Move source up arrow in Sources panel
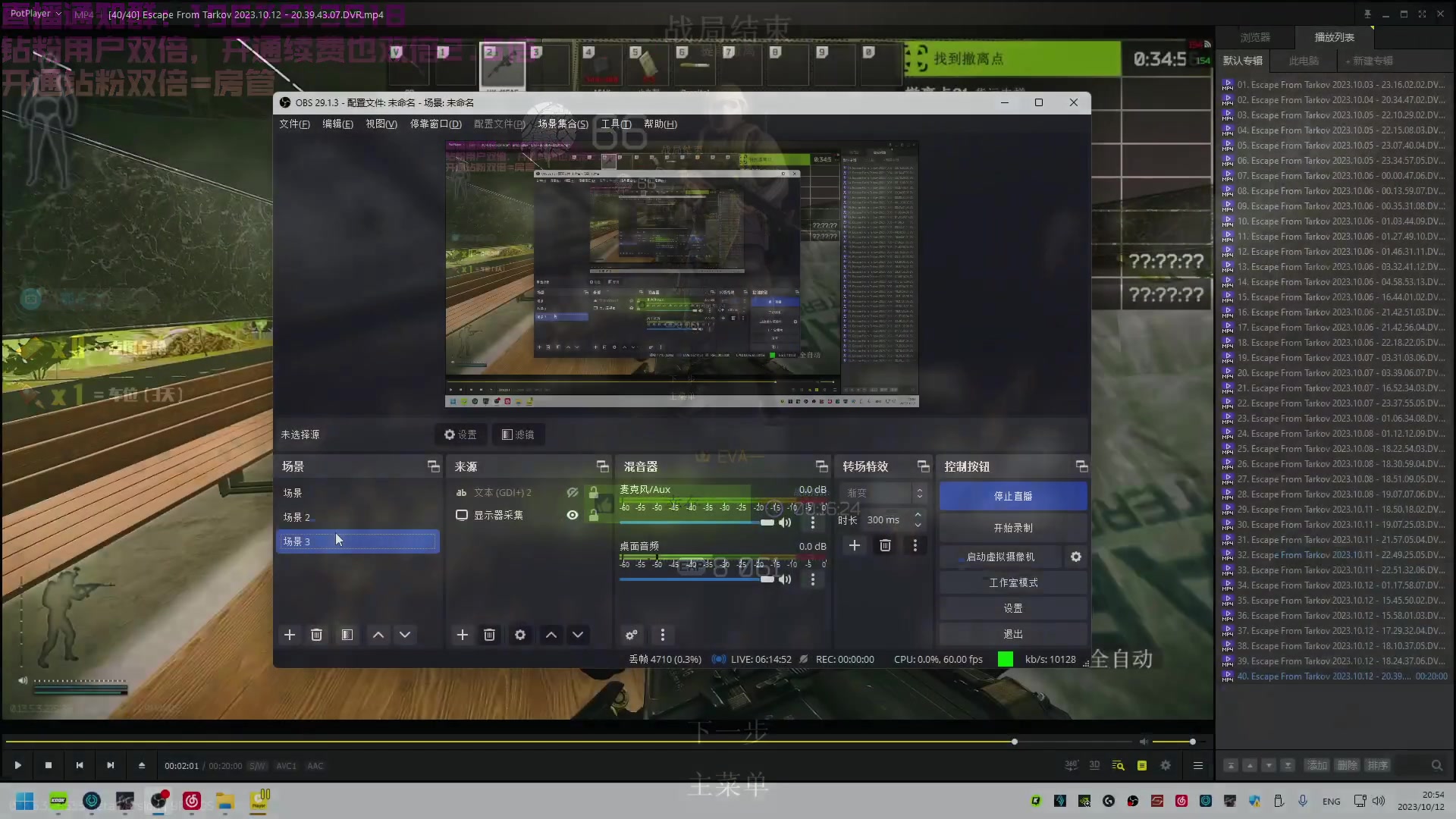 tap(551, 635)
